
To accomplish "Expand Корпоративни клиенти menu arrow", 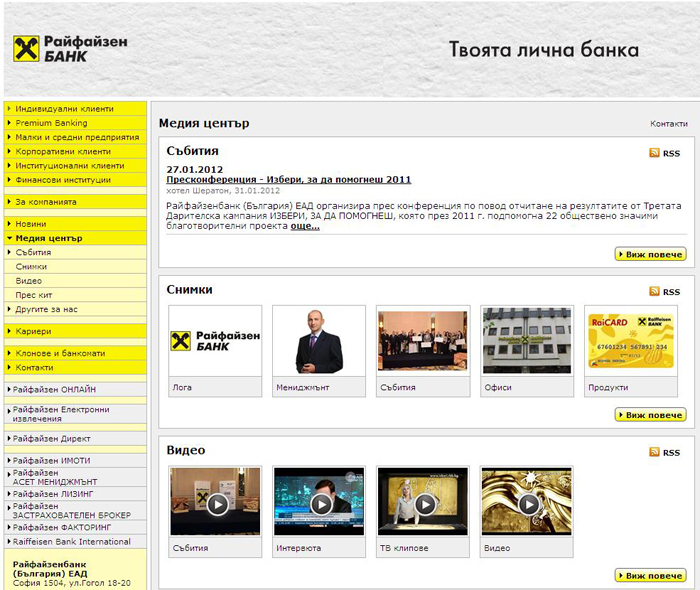I will [x=9, y=151].
